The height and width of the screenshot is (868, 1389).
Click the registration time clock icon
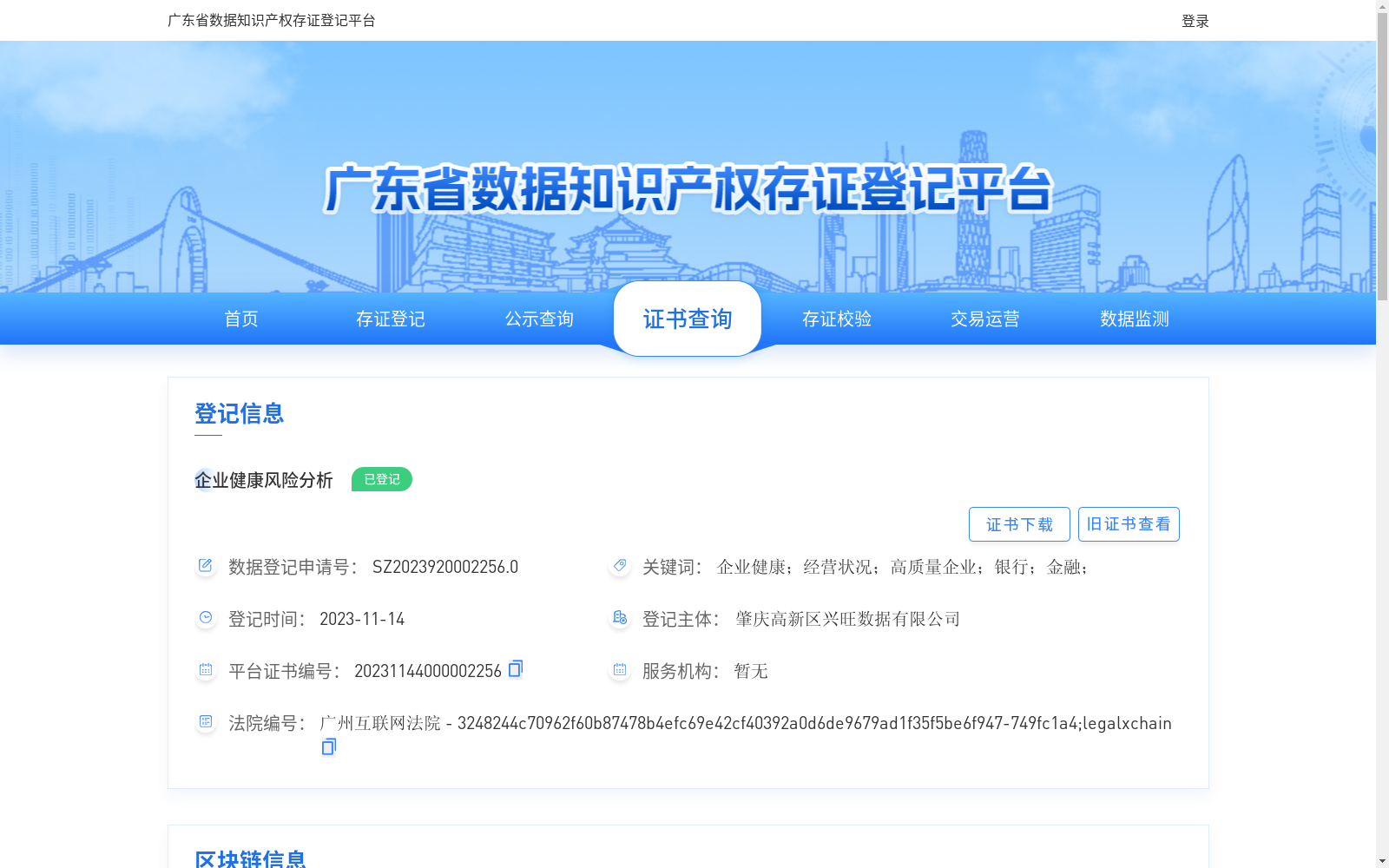coord(206,618)
